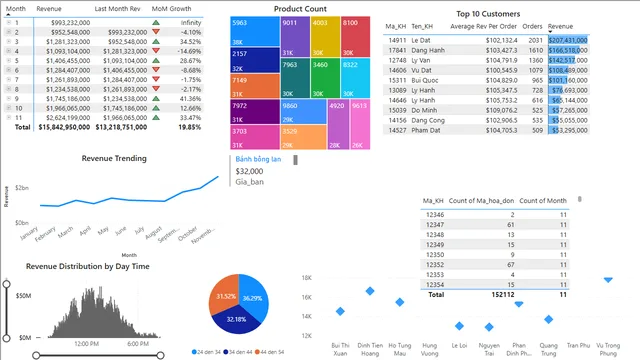Click the green up arrow beside 33.47%
The image size is (640, 360).
coord(156,117)
